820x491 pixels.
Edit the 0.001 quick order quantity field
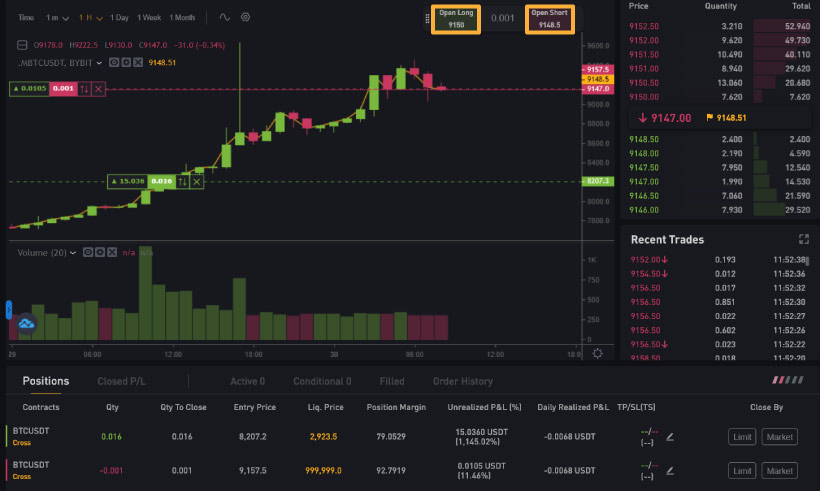pos(503,18)
